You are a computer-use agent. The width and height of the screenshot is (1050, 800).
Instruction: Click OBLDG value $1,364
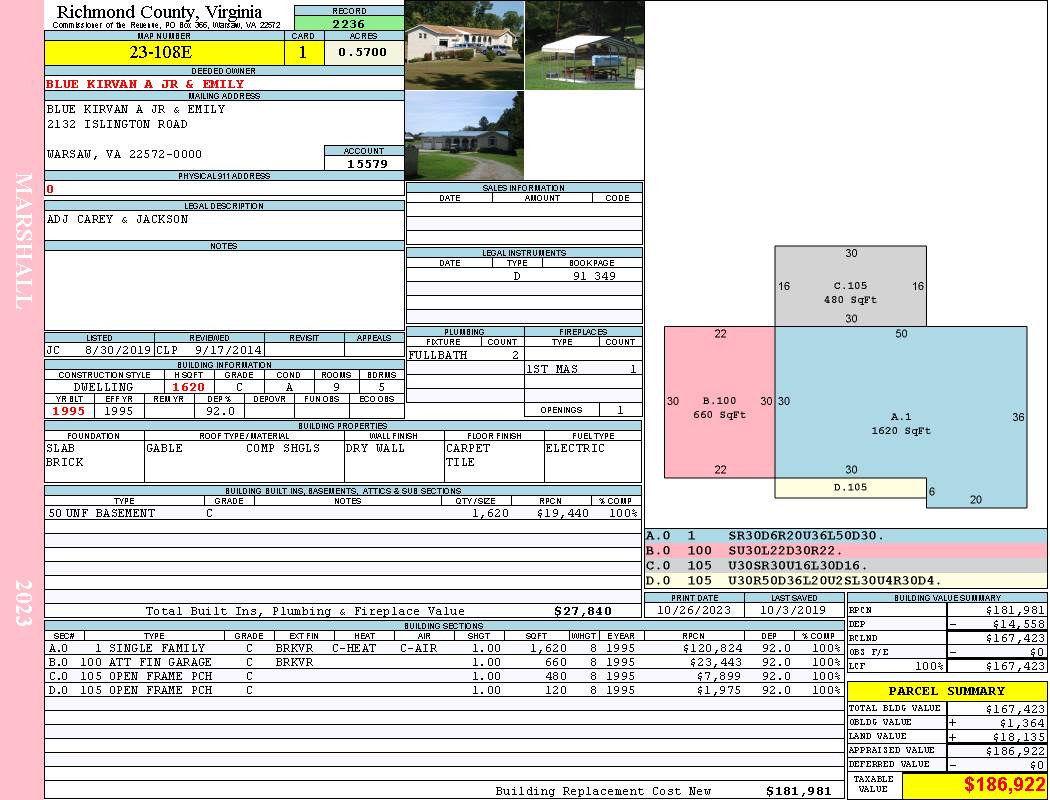point(1022,723)
